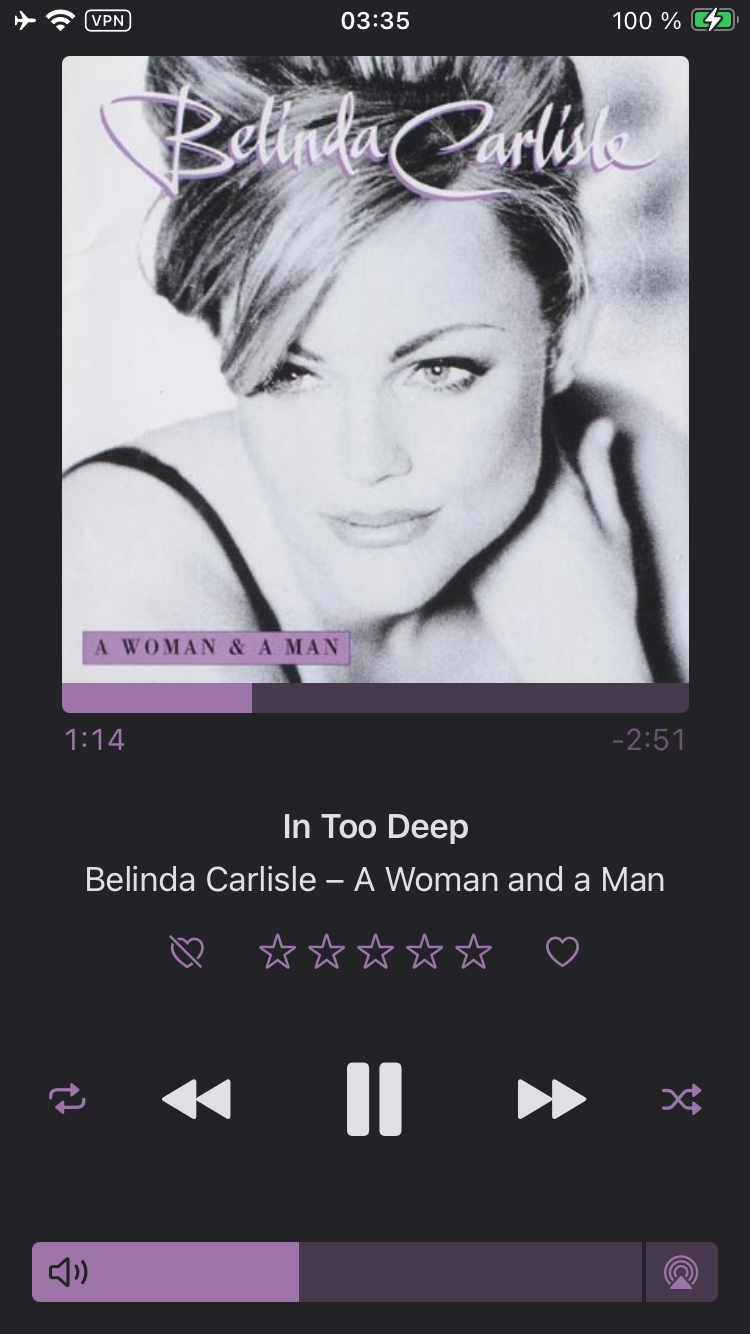The width and height of the screenshot is (750, 1334).
Task: Skip to the next track
Action: [x=552, y=1099]
